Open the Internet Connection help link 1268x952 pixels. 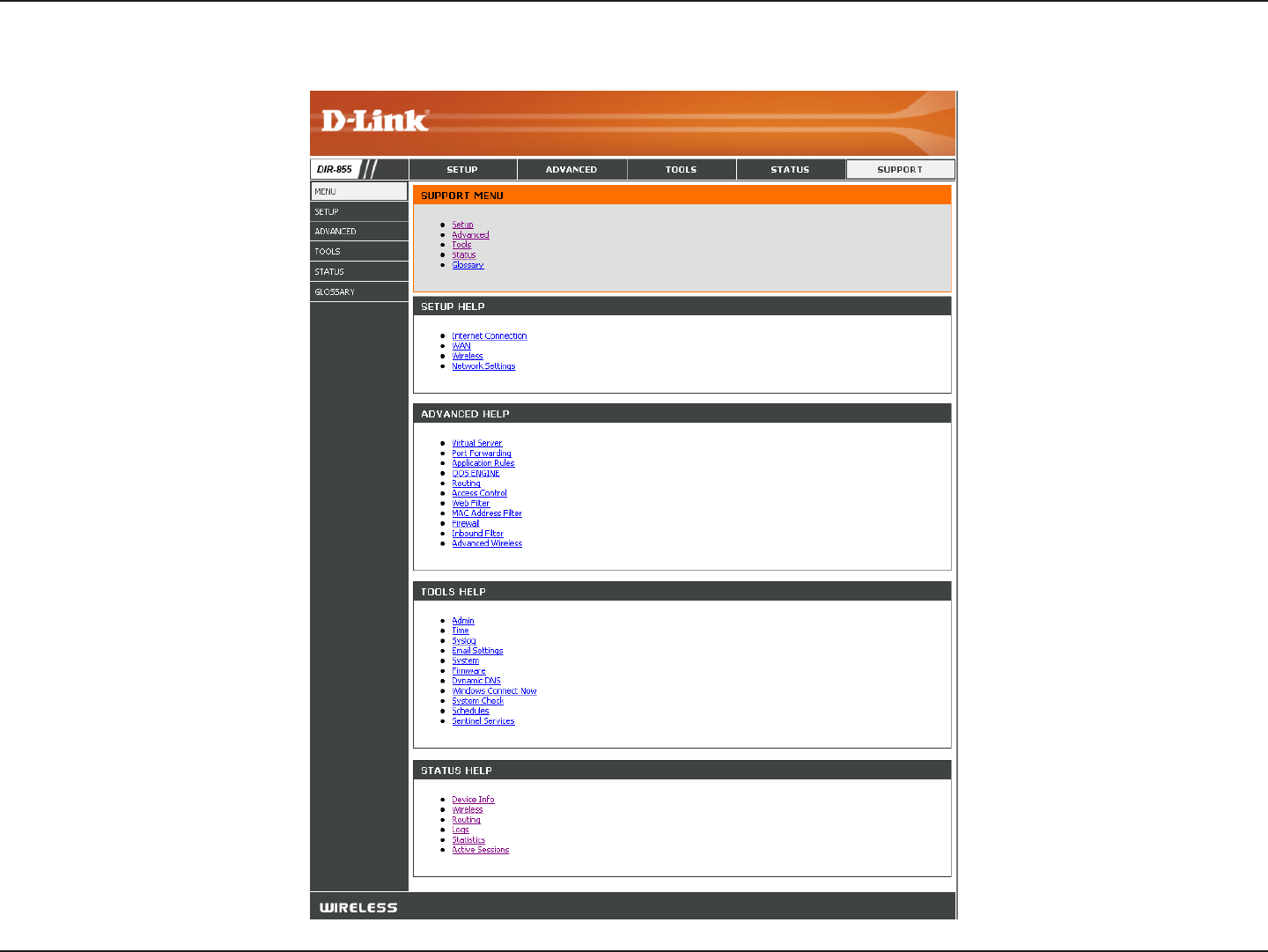(490, 336)
